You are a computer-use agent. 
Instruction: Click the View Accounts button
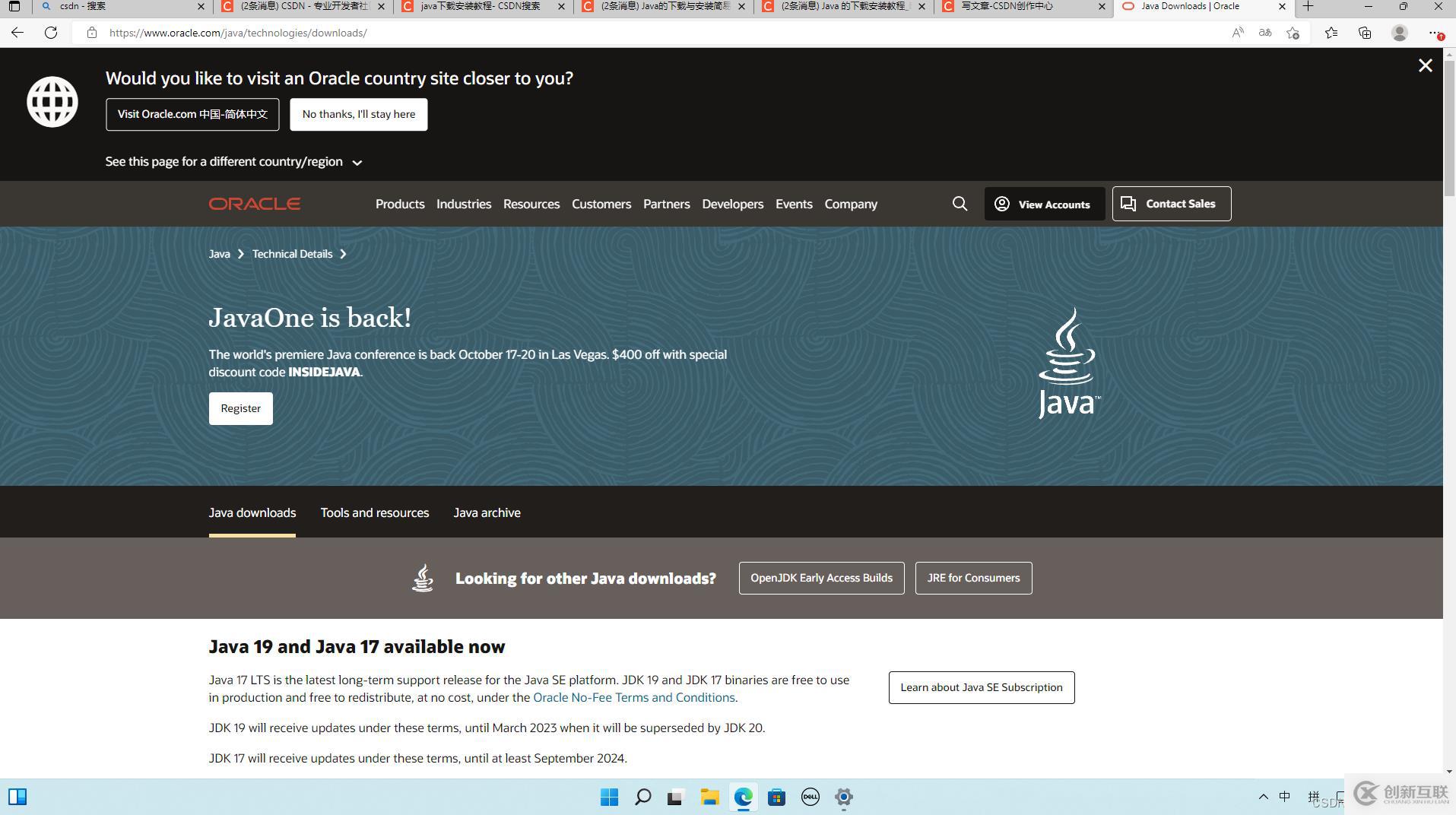click(x=1045, y=204)
